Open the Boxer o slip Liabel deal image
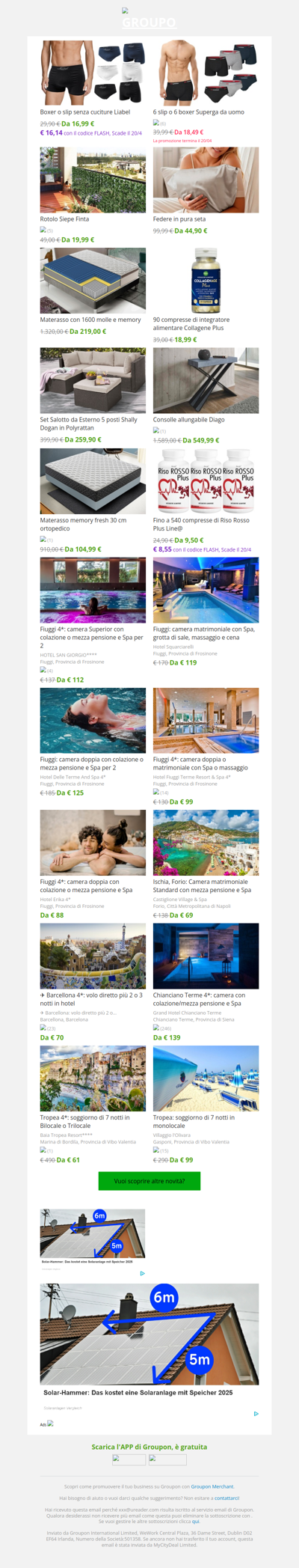The width and height of the screenshot is (299, 1568). pos(93,73)
